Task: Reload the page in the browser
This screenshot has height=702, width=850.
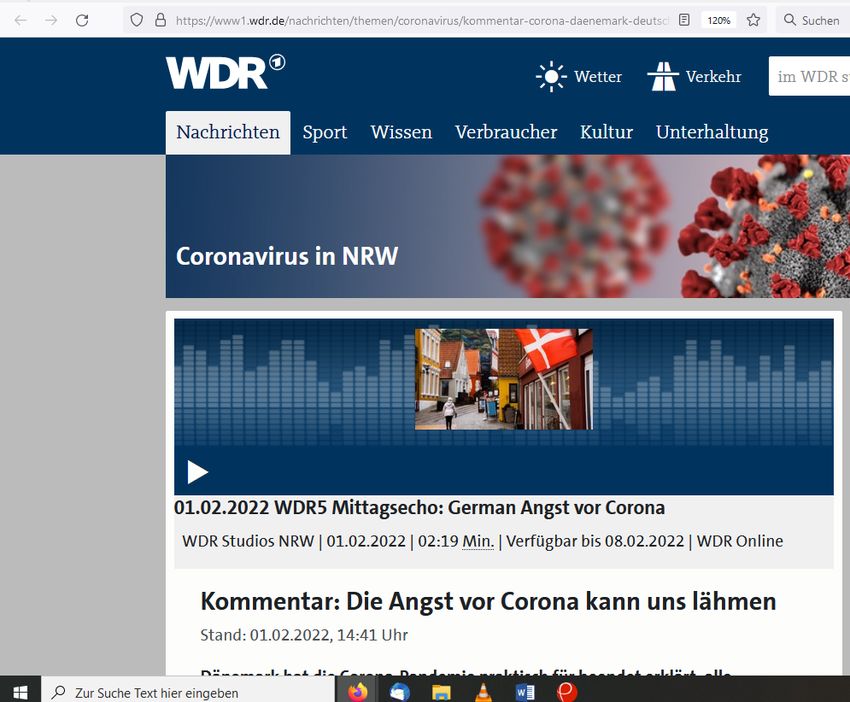Action: point(82,20)
